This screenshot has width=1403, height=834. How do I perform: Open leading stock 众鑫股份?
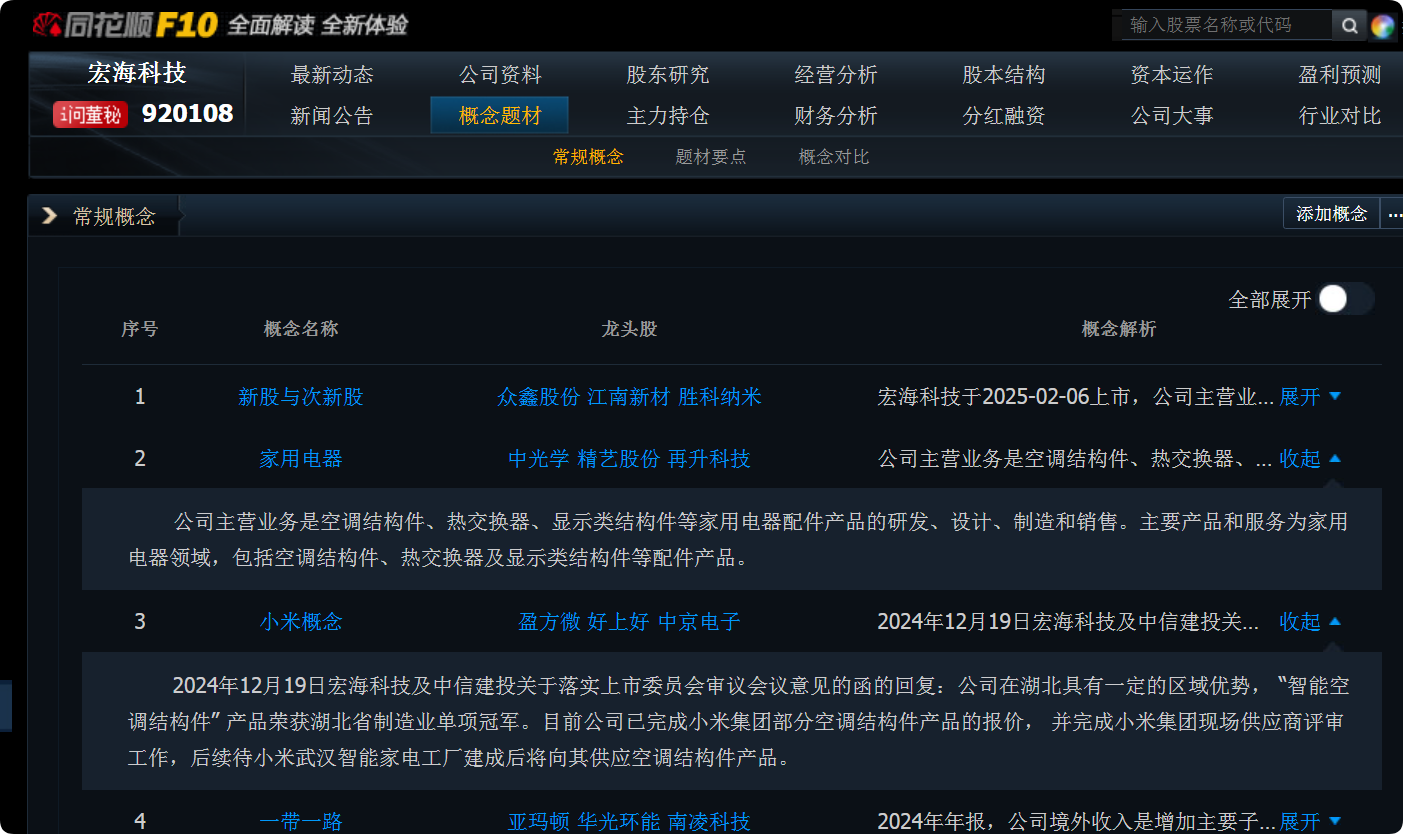[x=538, y=397]
